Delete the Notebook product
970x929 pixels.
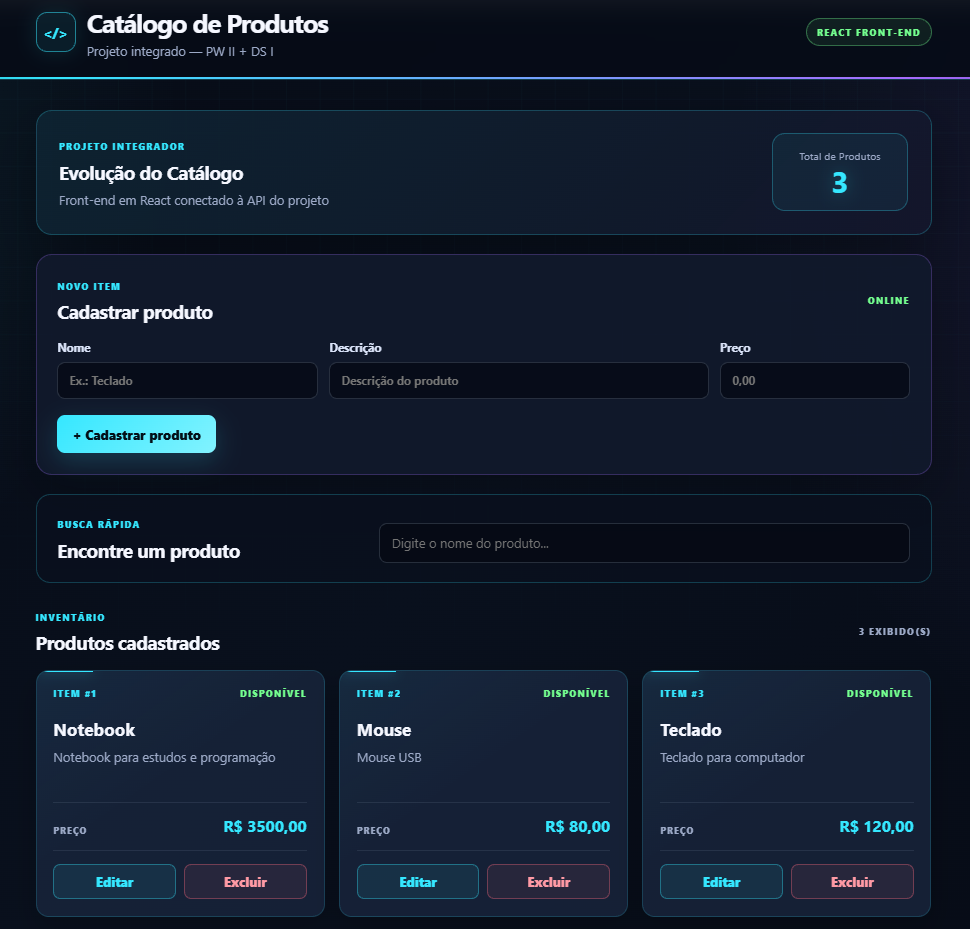coord(245,881)
